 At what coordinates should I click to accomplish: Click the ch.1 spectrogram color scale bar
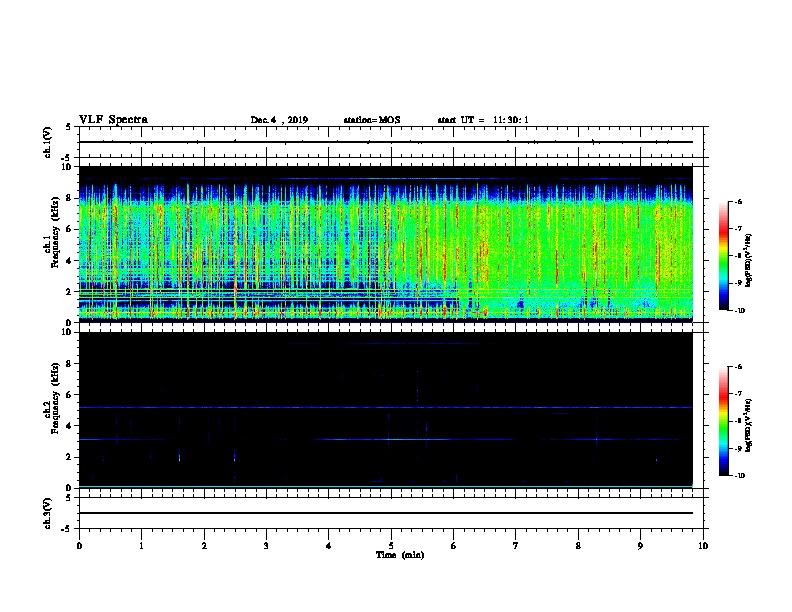click(x=723, y=256)
